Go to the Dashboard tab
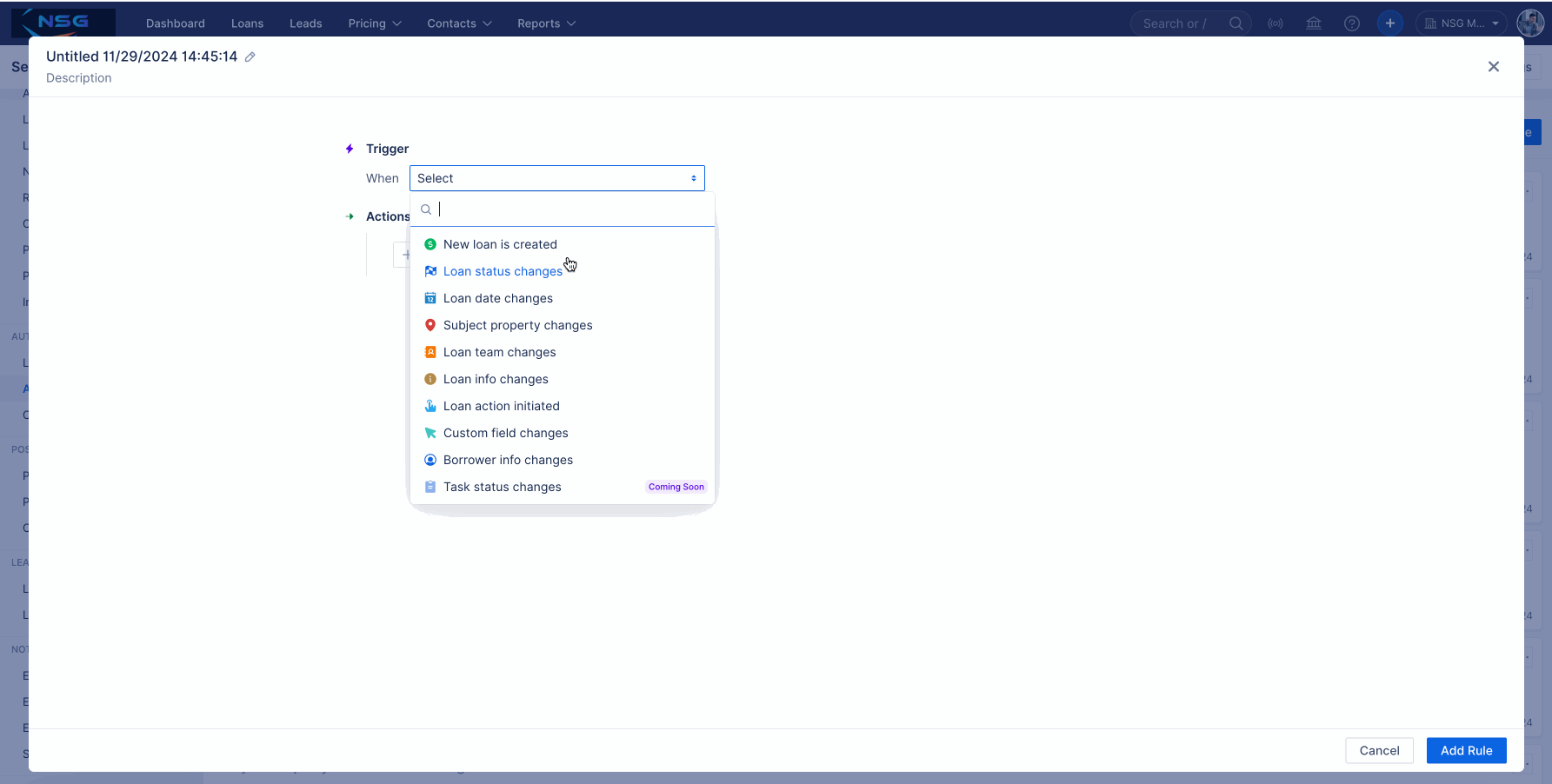 coord(176,23)
